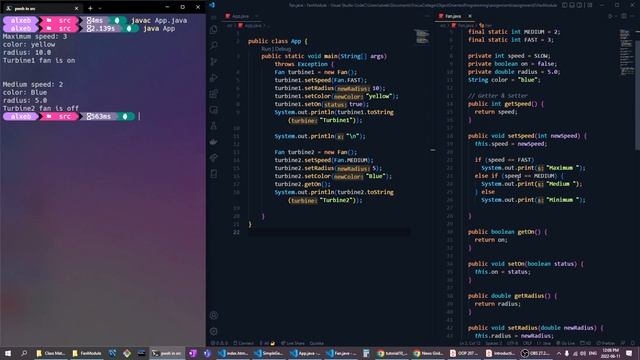Open the Remote Explorer view in VS Code

pos(213,110)
